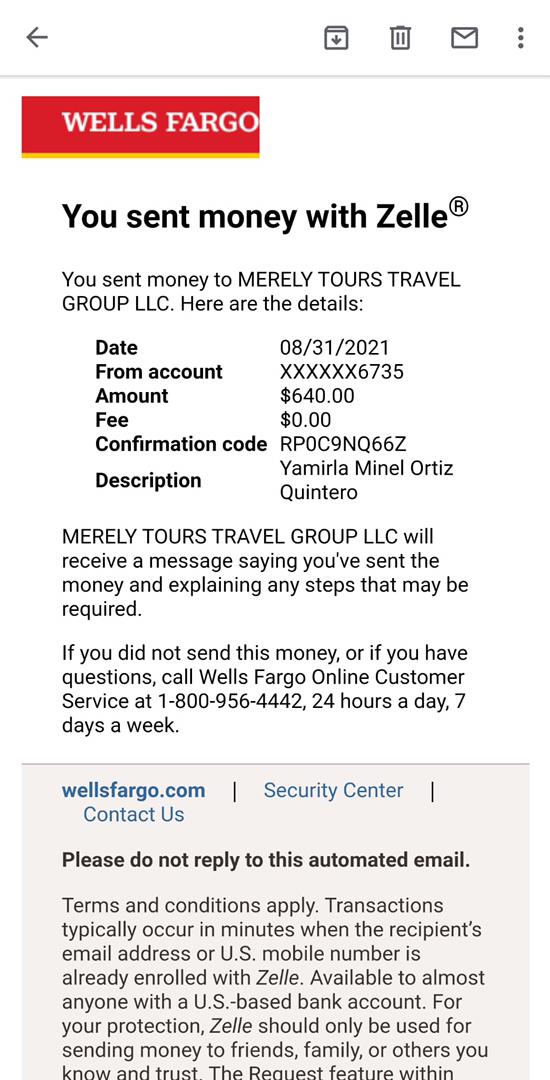Tap the Wells Fargo logo banner
This screenshot has width=550, height=1080.
[140, 127]
